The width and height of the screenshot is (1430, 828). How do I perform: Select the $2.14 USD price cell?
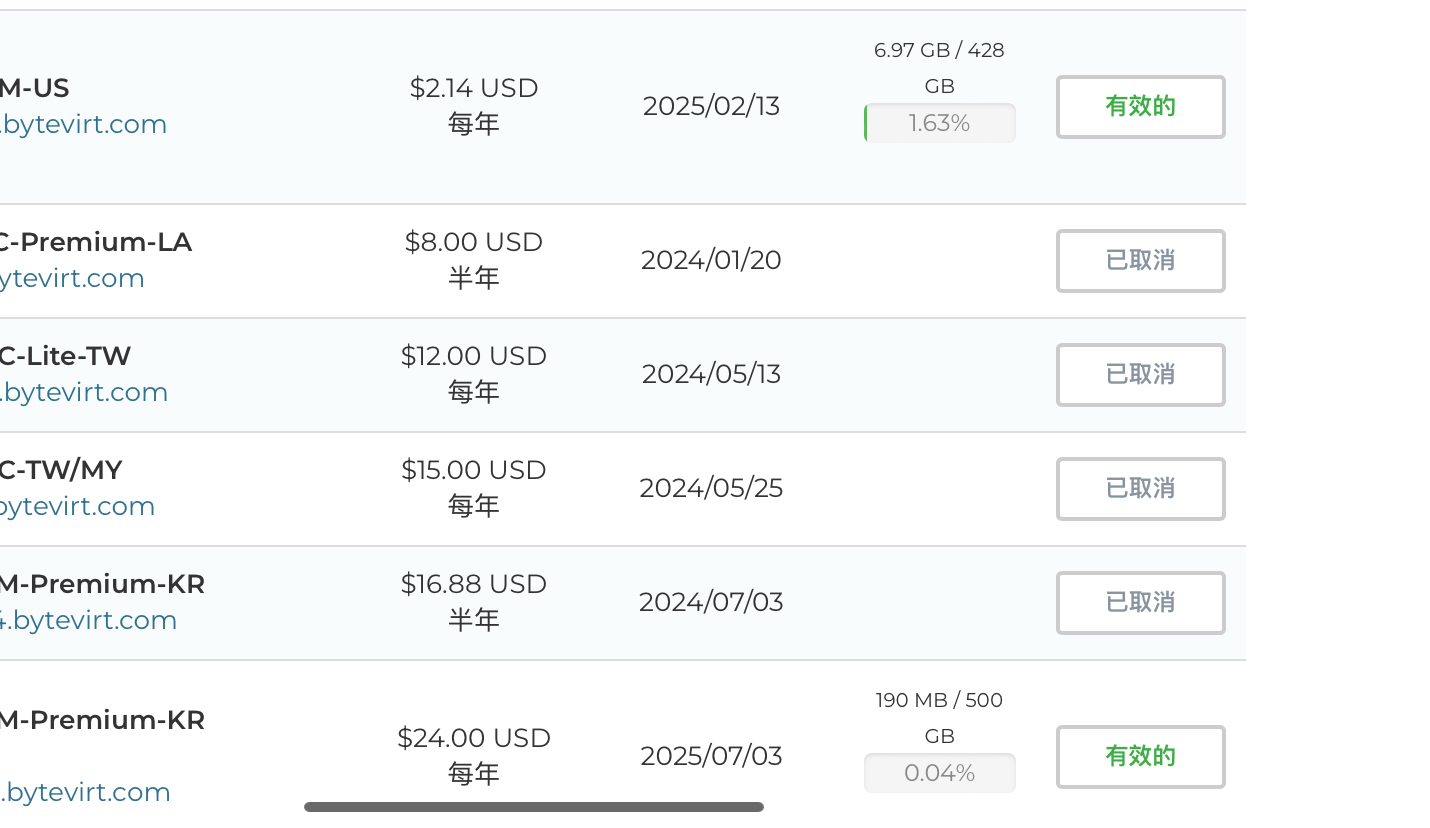(473, 88)
